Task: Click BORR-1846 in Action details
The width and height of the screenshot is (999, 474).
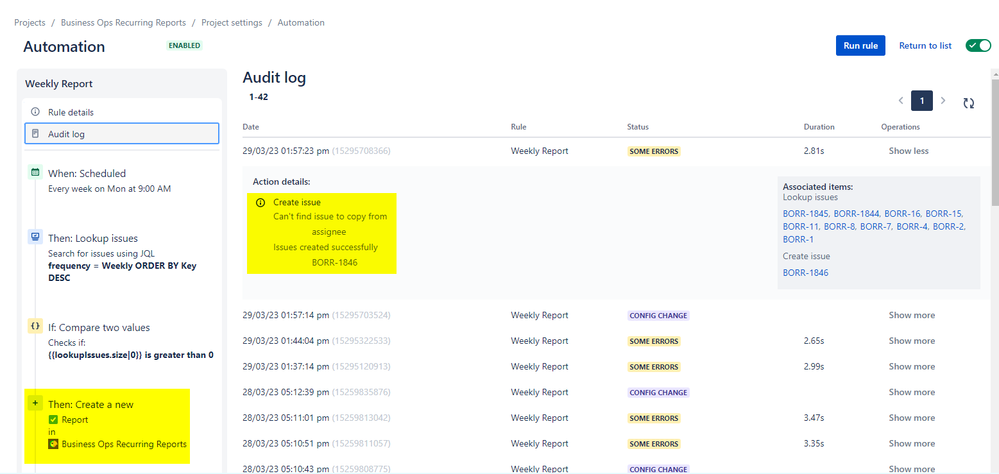Action: pos(334,262)
